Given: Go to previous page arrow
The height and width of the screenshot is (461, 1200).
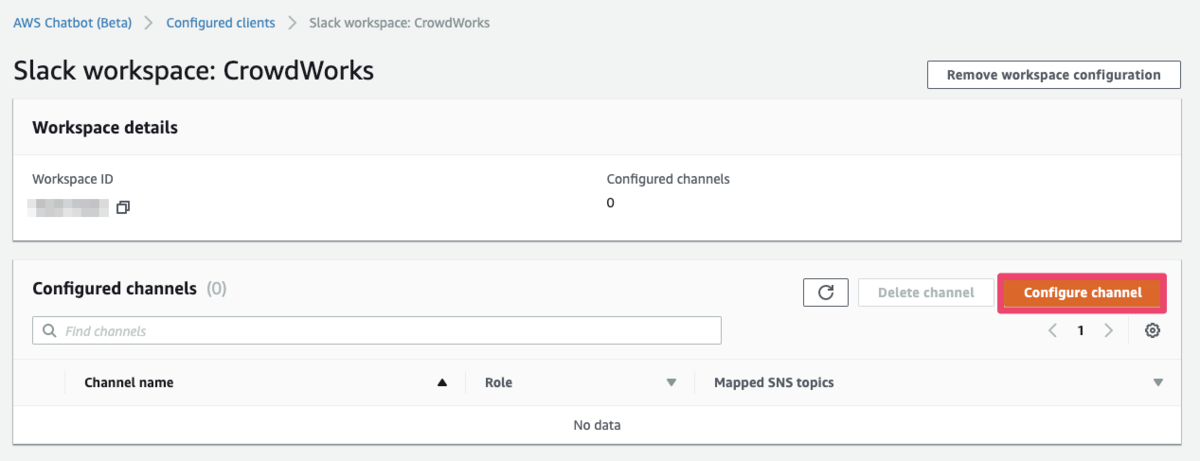Looking at the screenshot, I should (x=1052, y=331).
